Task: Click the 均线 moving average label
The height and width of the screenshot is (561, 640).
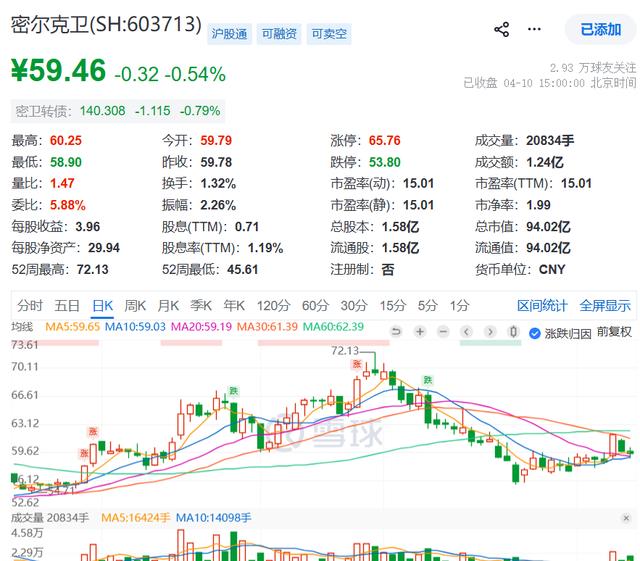Action: (22, 327)
